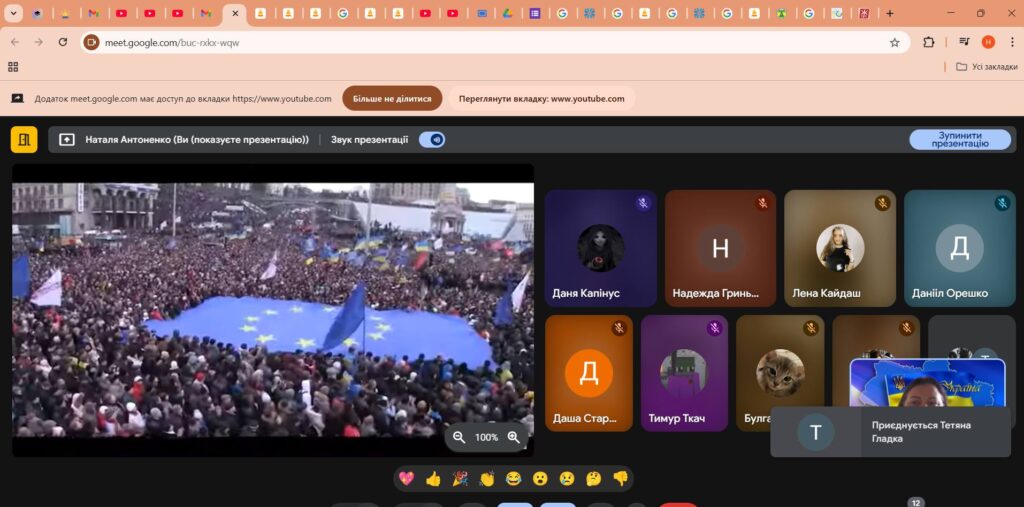The height and width of the screenshot is (507, 1024).
Task: Click the Переглянути вкладку youtube.com button
Action: click(541, 99)
